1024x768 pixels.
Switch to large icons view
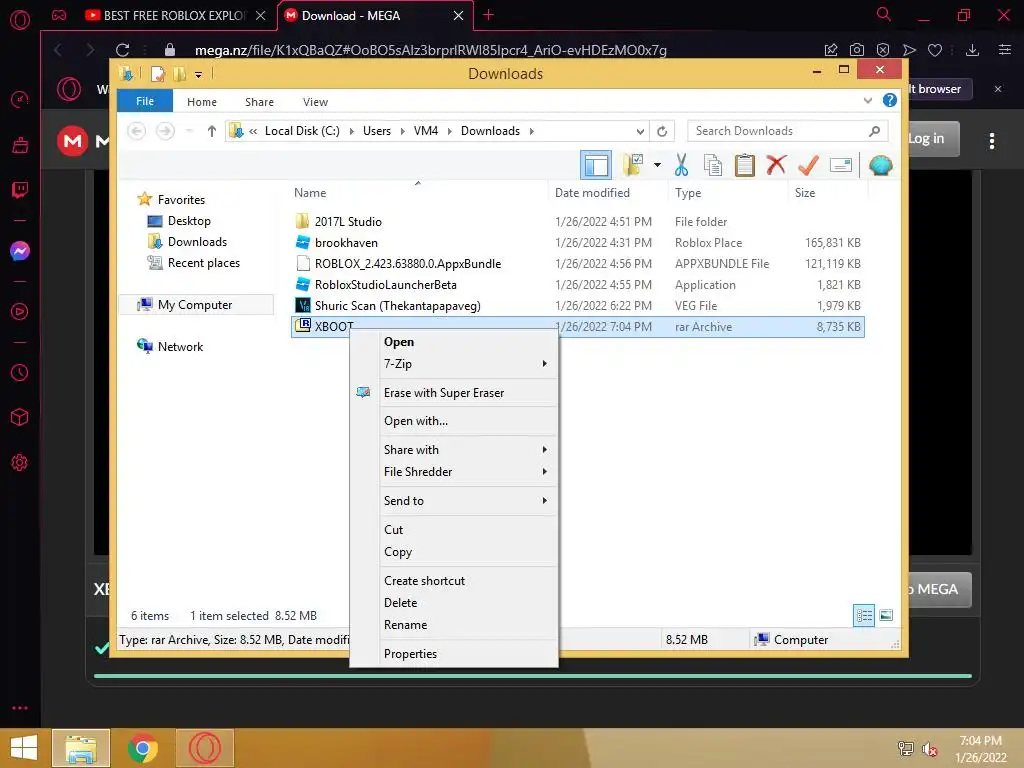[x=886, y=615]
